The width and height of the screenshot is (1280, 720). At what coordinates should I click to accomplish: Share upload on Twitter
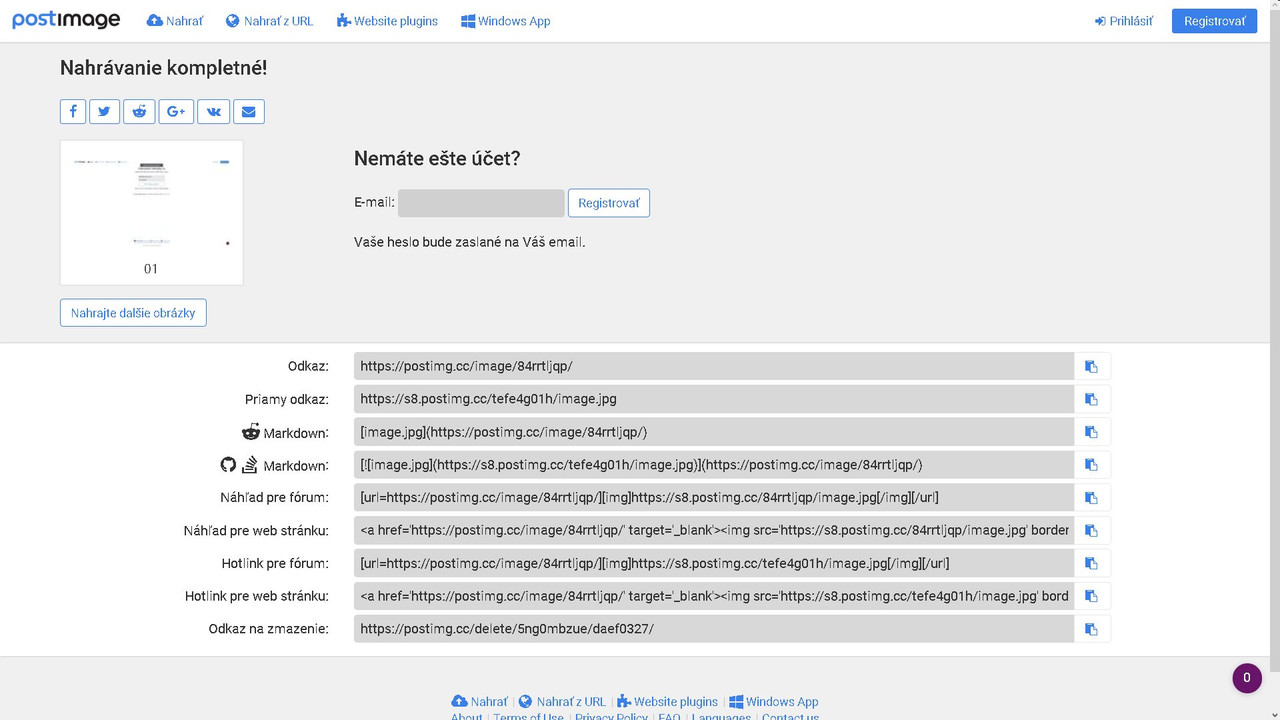tap(105, 111)
